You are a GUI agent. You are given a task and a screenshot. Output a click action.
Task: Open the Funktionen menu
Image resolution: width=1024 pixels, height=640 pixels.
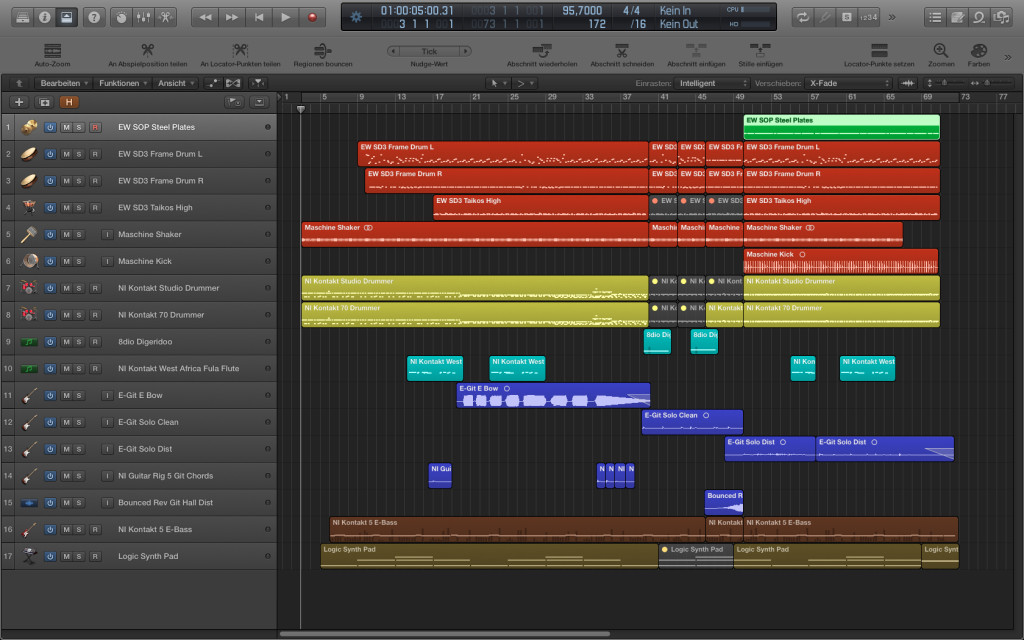(x=123, y=83)
